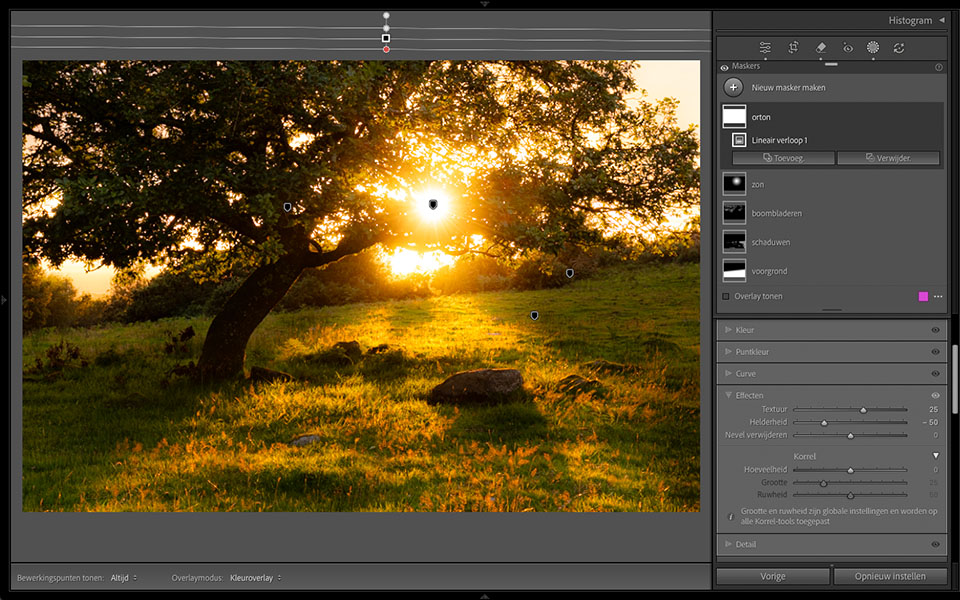960x600 pixels.
Task: Click the Nieuw masker maken label
Action: point(789,88)
